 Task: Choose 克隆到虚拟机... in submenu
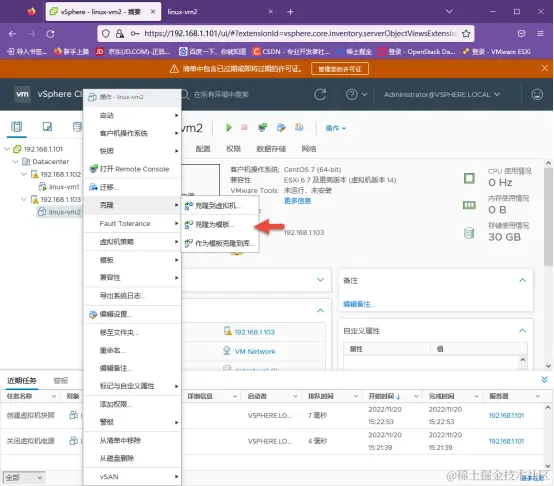220,206
